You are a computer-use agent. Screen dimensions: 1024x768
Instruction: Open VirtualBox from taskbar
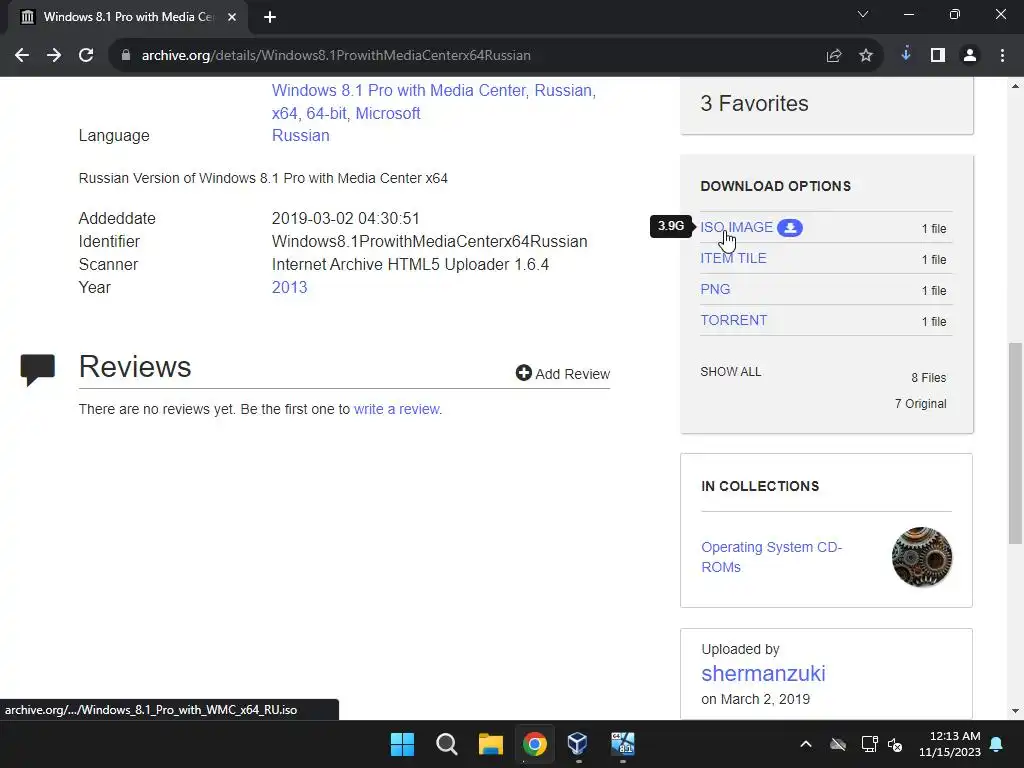click(578, 744)
